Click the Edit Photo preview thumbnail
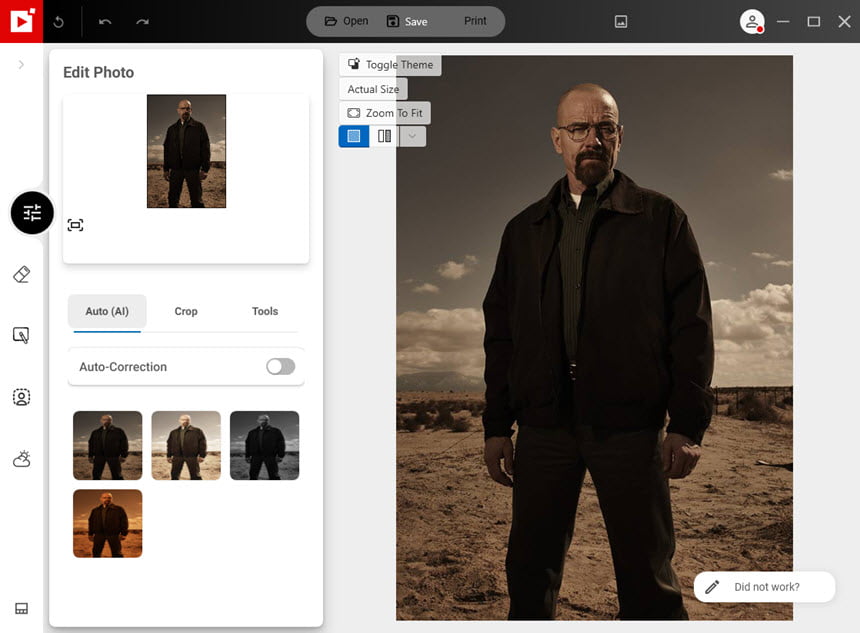Screen dimensions: 860x633 tap(186, 151)
